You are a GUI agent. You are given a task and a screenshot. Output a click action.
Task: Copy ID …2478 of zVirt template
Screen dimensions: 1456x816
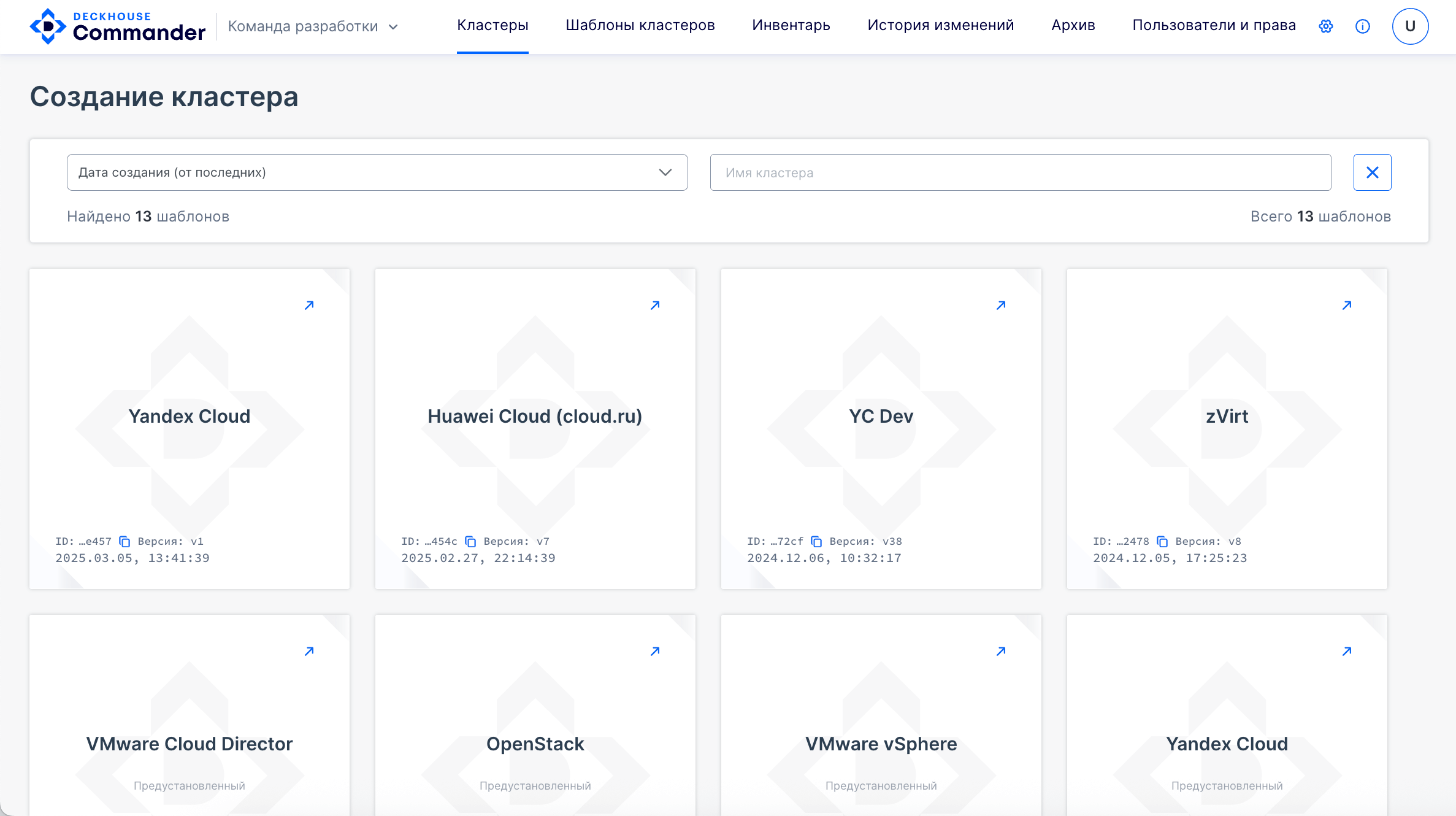(x=1162, y=541)
